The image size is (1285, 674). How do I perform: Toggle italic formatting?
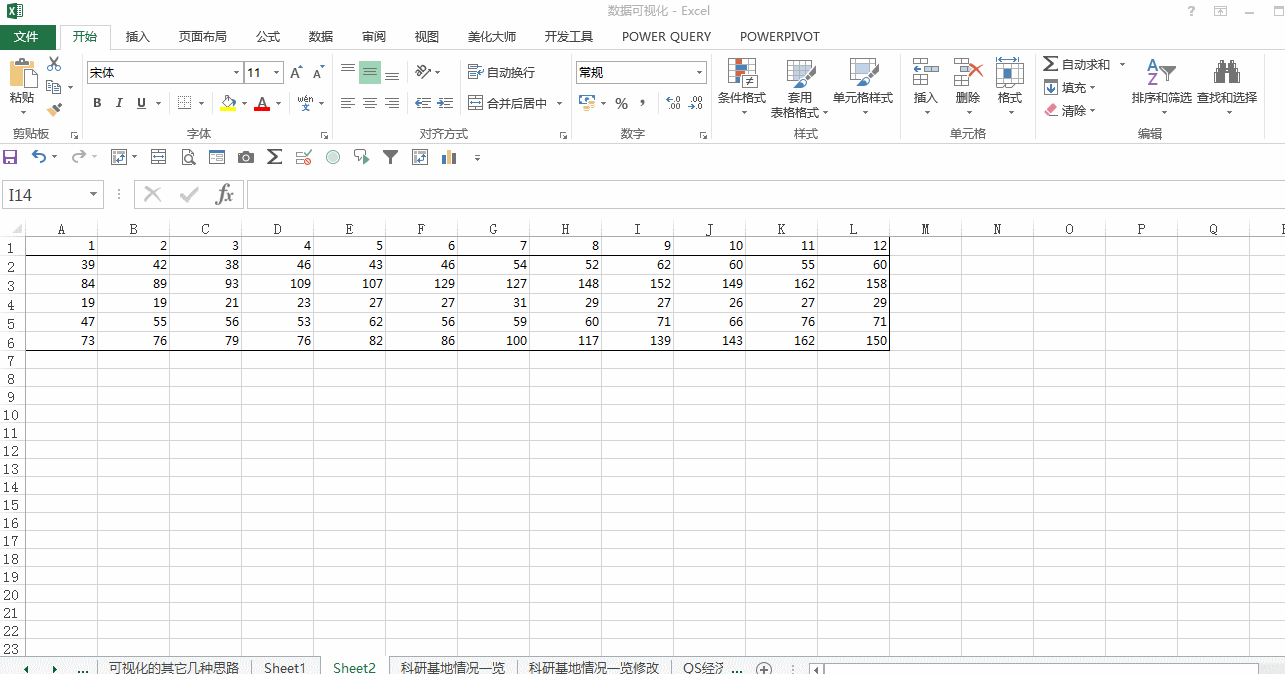pyautogui.click(x=119, y=103)
